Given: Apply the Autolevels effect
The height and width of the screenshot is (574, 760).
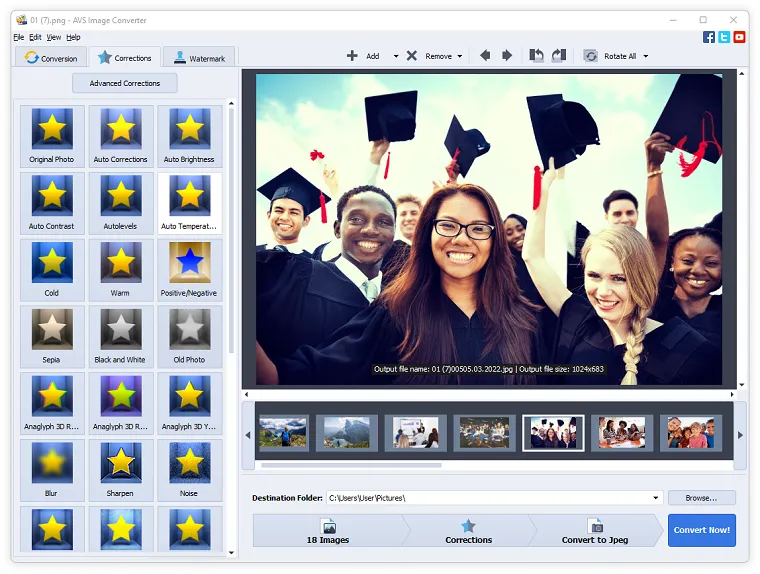Looking at the screenshot, I should [121, 203].
